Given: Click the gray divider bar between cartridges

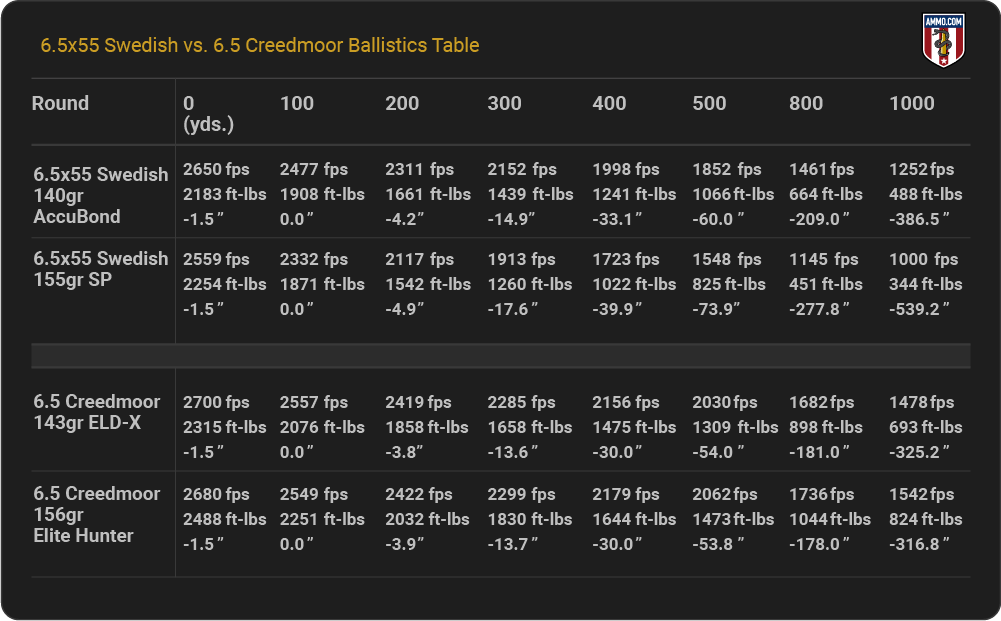Looking at the screenshot, I should point(500,356).
